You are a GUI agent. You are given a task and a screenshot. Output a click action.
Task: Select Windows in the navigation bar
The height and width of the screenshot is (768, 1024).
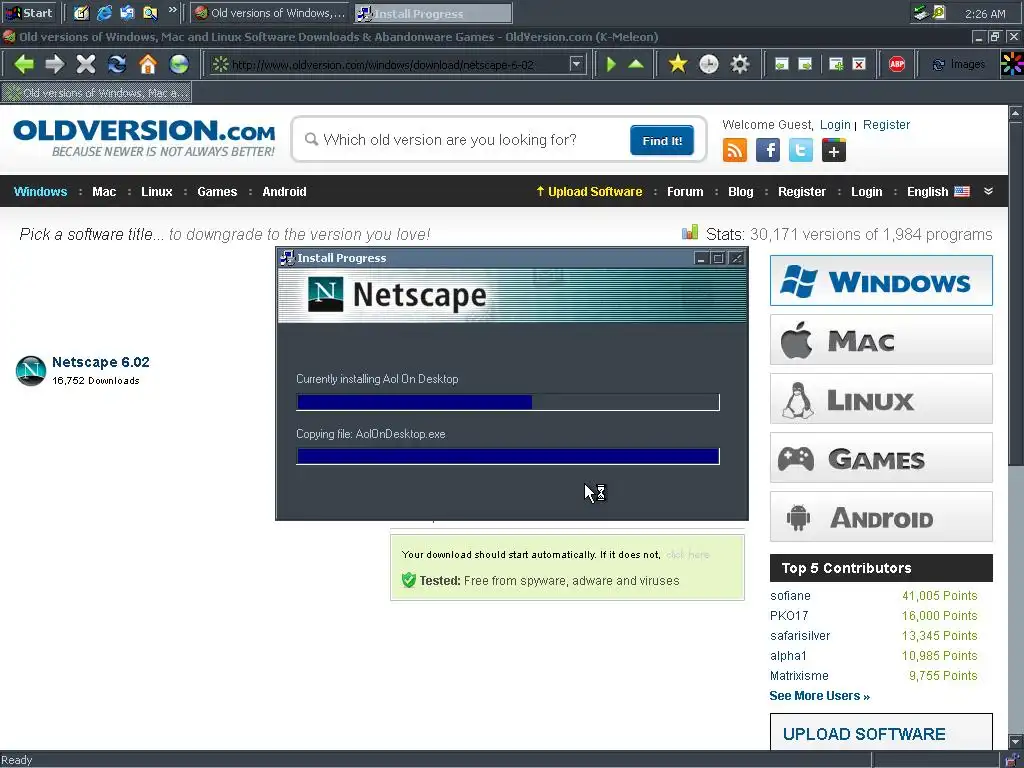[x=40, y=191]
